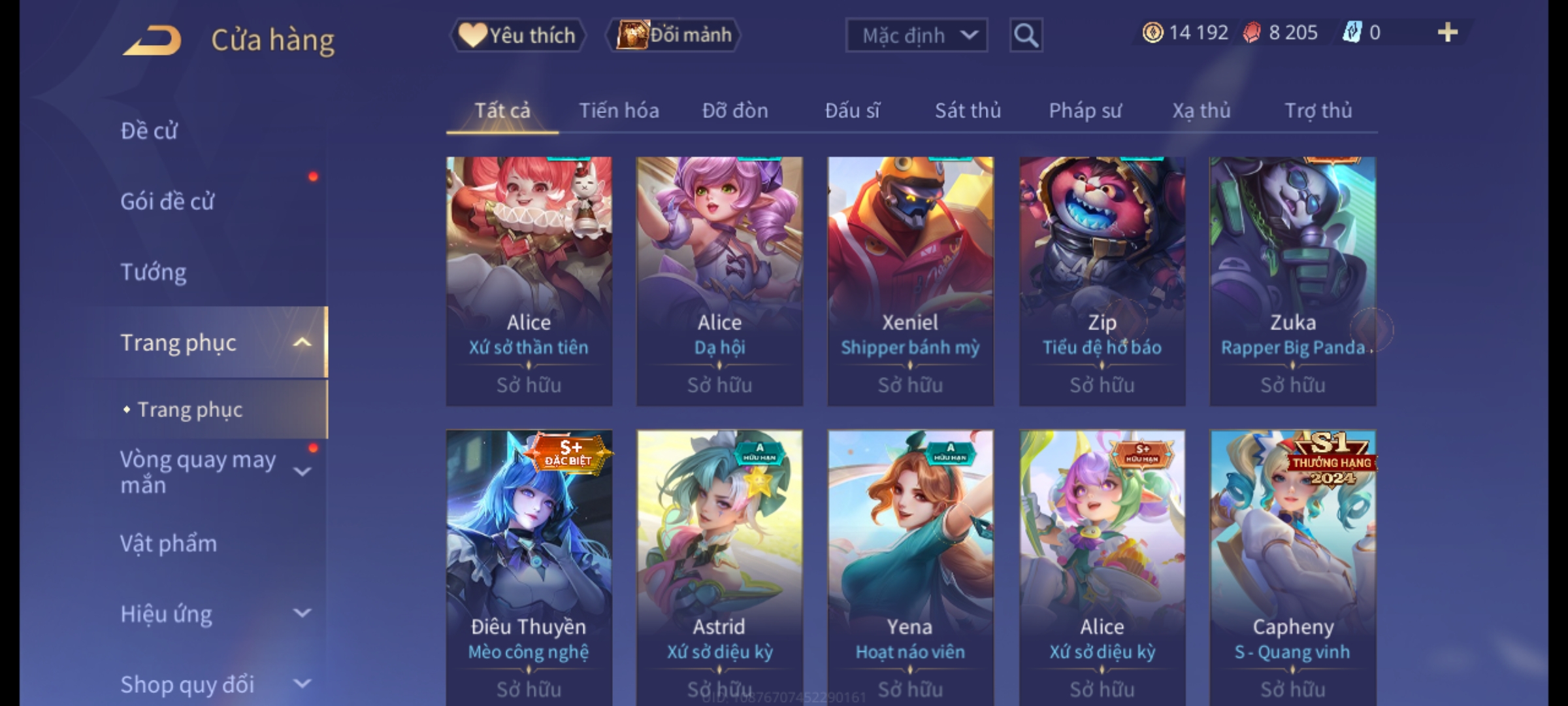Viewport: 1568px width, 706px height.
Task: Switch to the Sát thủ tab
Action: click(968, 110)
